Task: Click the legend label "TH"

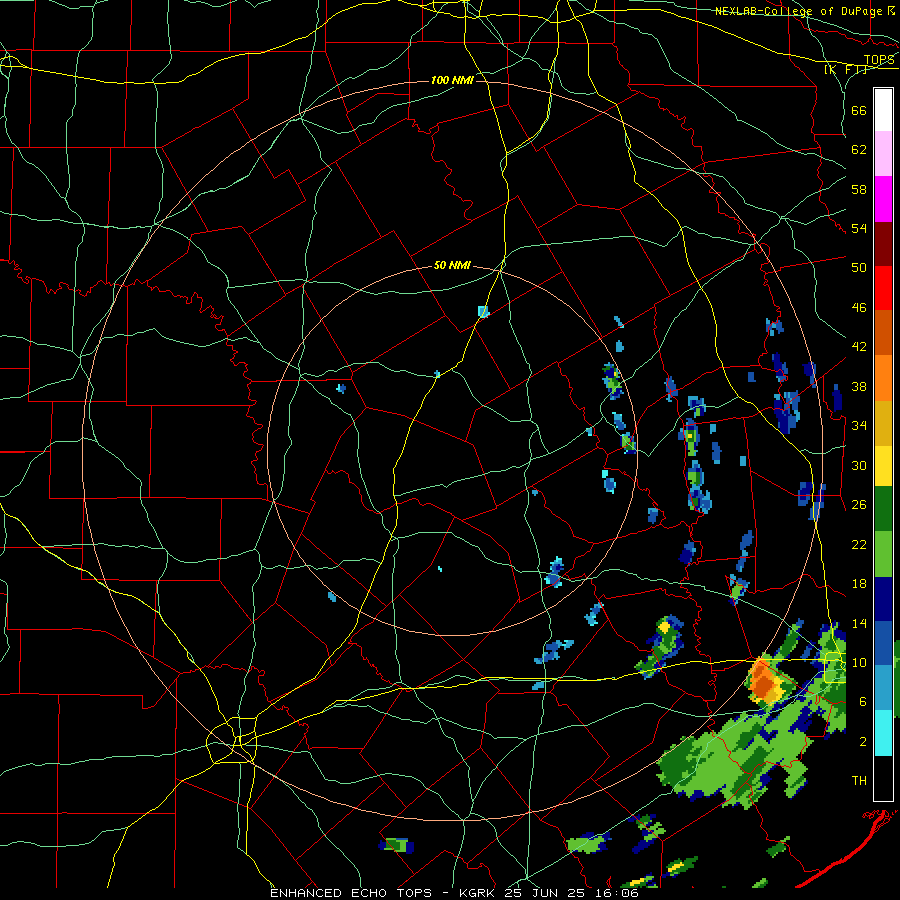Action: (x=859, y=781)
